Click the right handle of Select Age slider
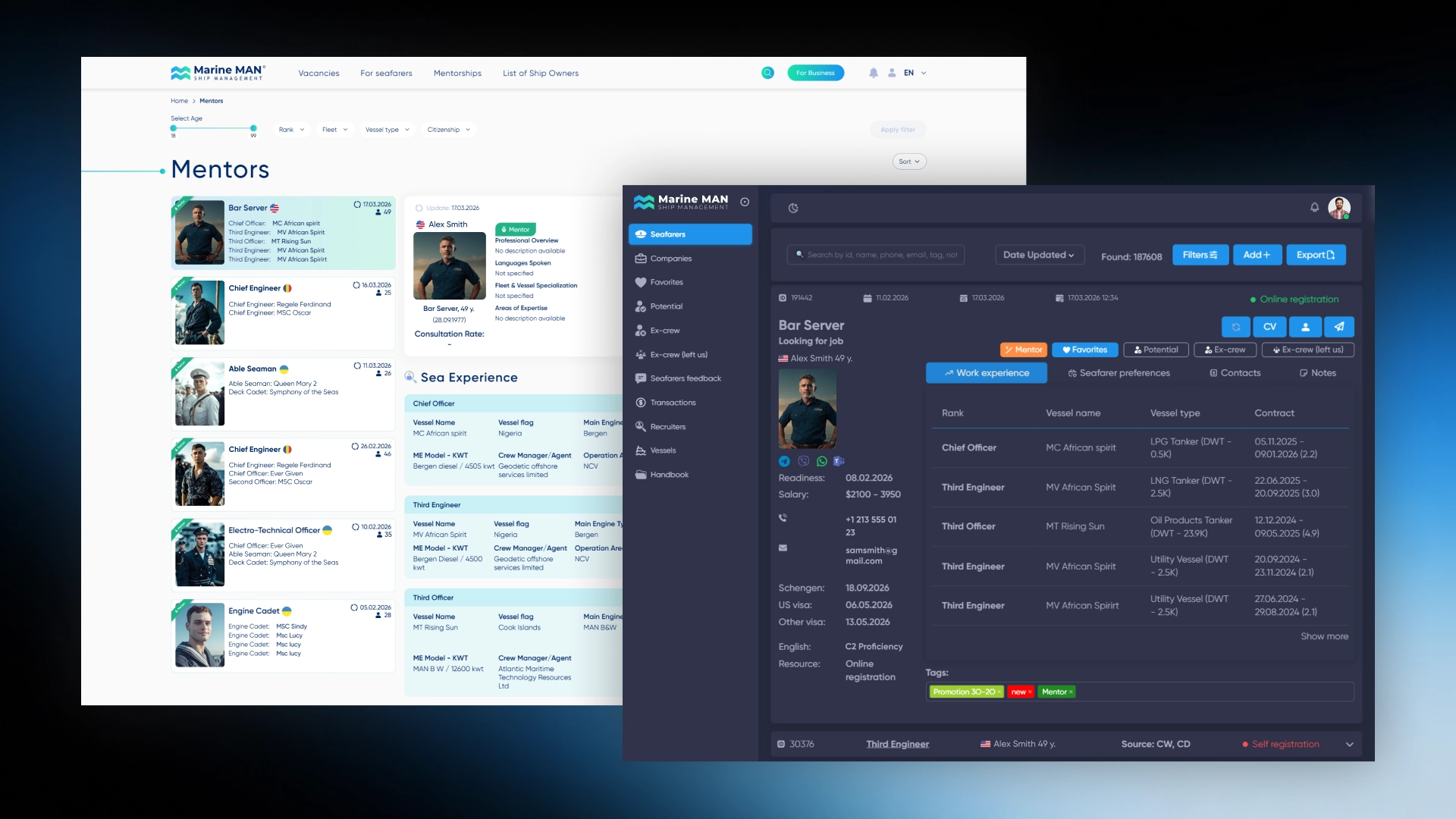This screenshot has width=1456, height=819. pyautogui.click(x=253, y=128)
